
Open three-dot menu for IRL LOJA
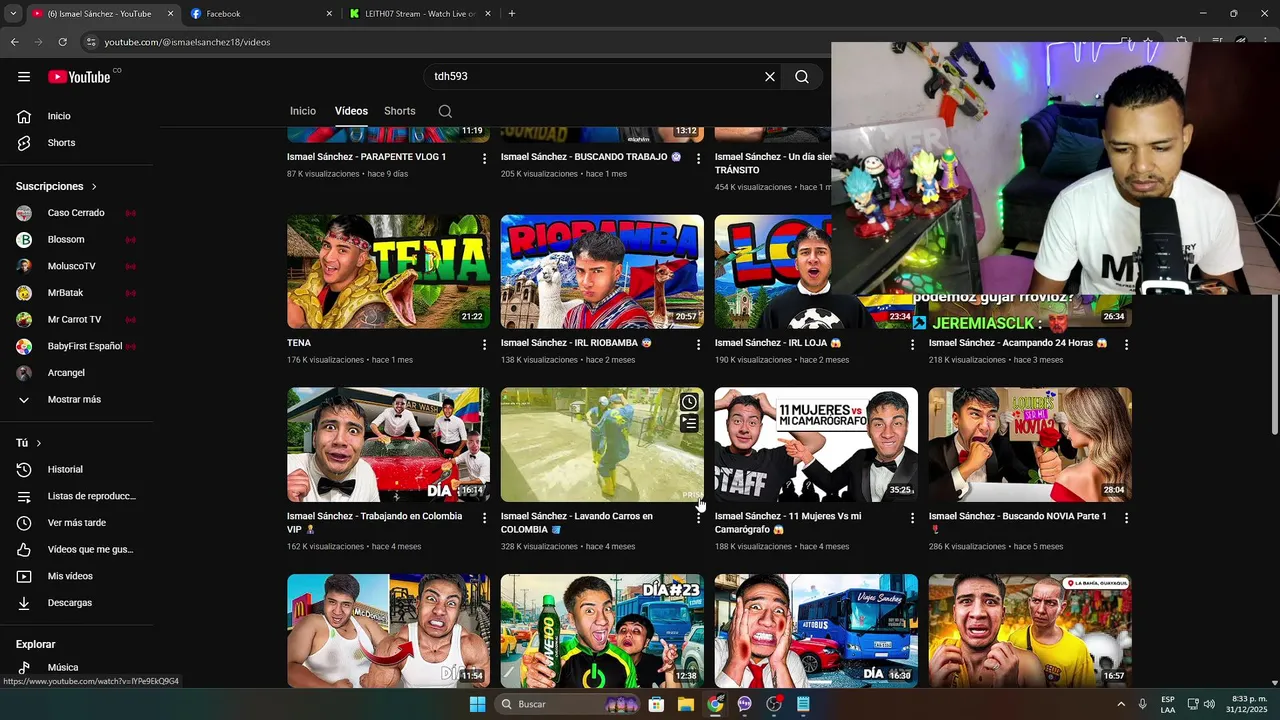coord(912,344)
